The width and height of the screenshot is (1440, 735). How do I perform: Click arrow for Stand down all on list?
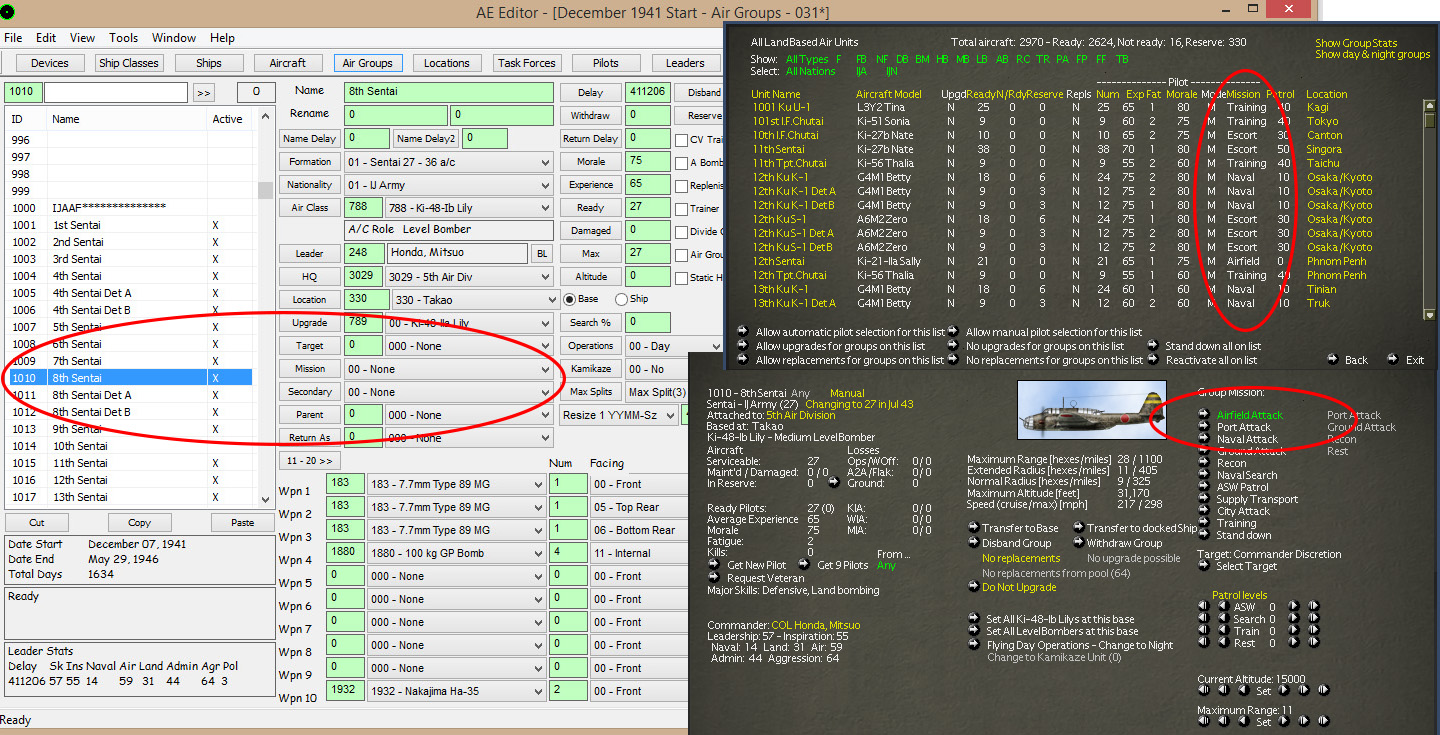pyautogui.click(x=1154, y=346)
